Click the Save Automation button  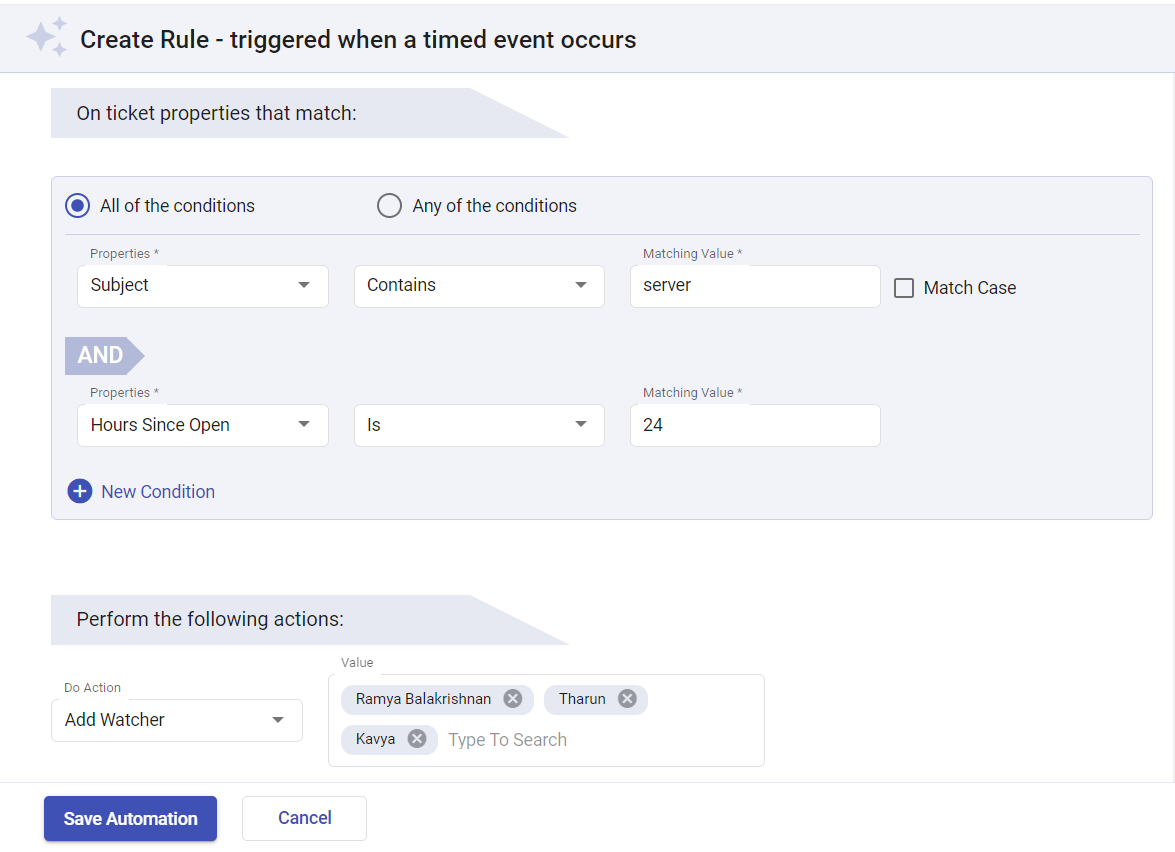[x=130, y=818]
